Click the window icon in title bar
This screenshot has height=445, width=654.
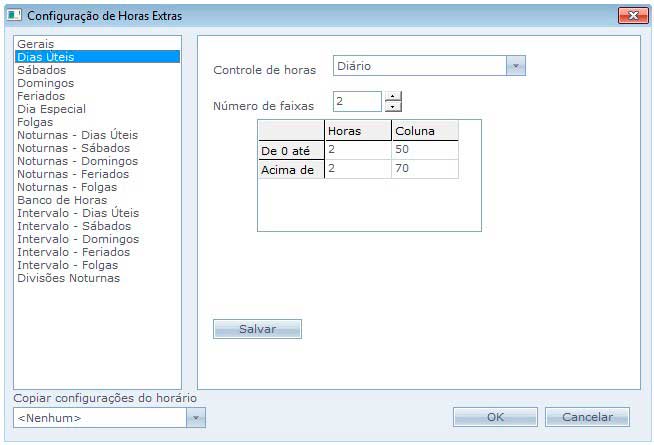pos(14,16)
